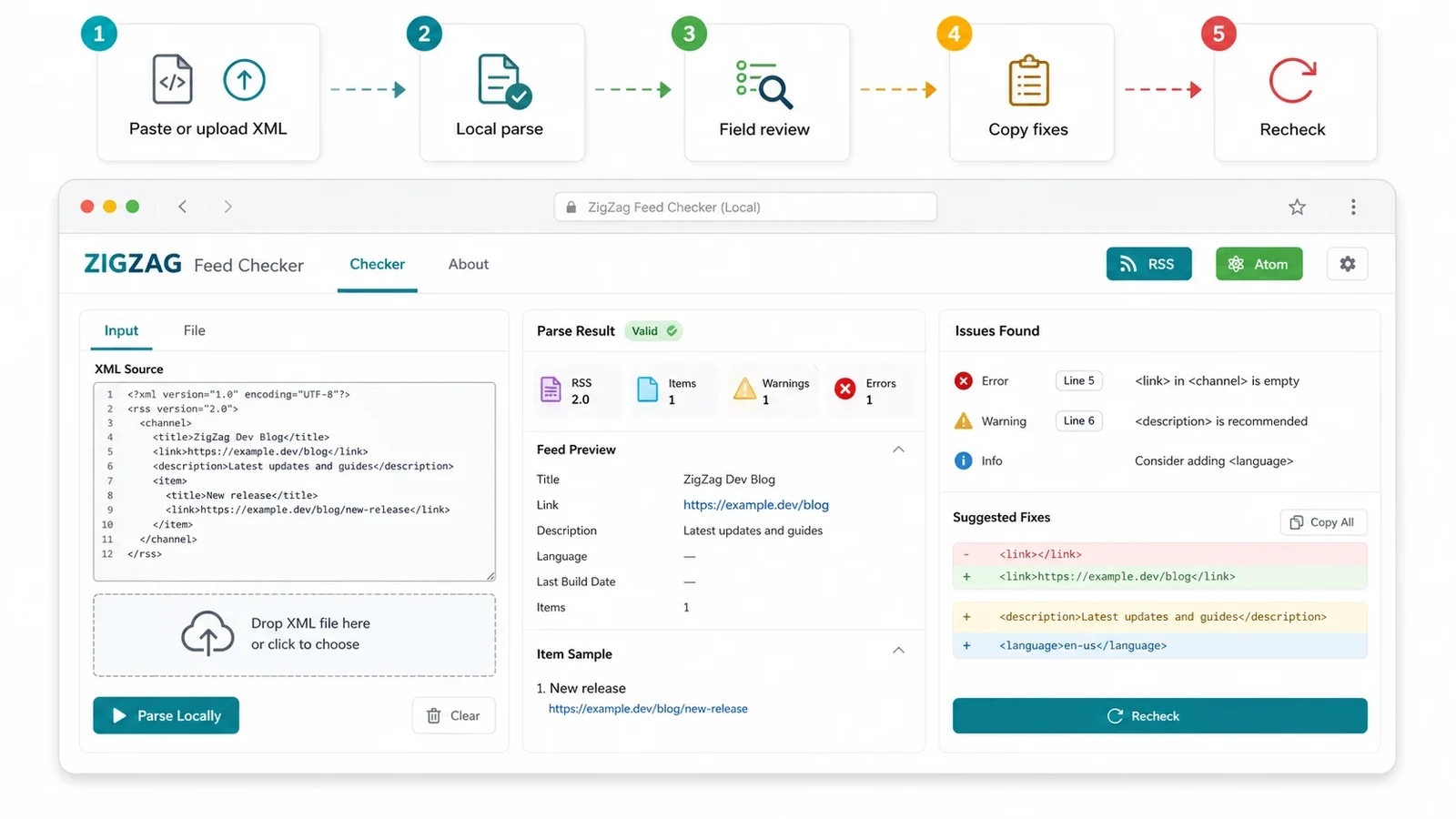The width and height of the screenshot is (1456, 819).
Task: Choose the RSS feed type button
Action: click(1148, 264)
